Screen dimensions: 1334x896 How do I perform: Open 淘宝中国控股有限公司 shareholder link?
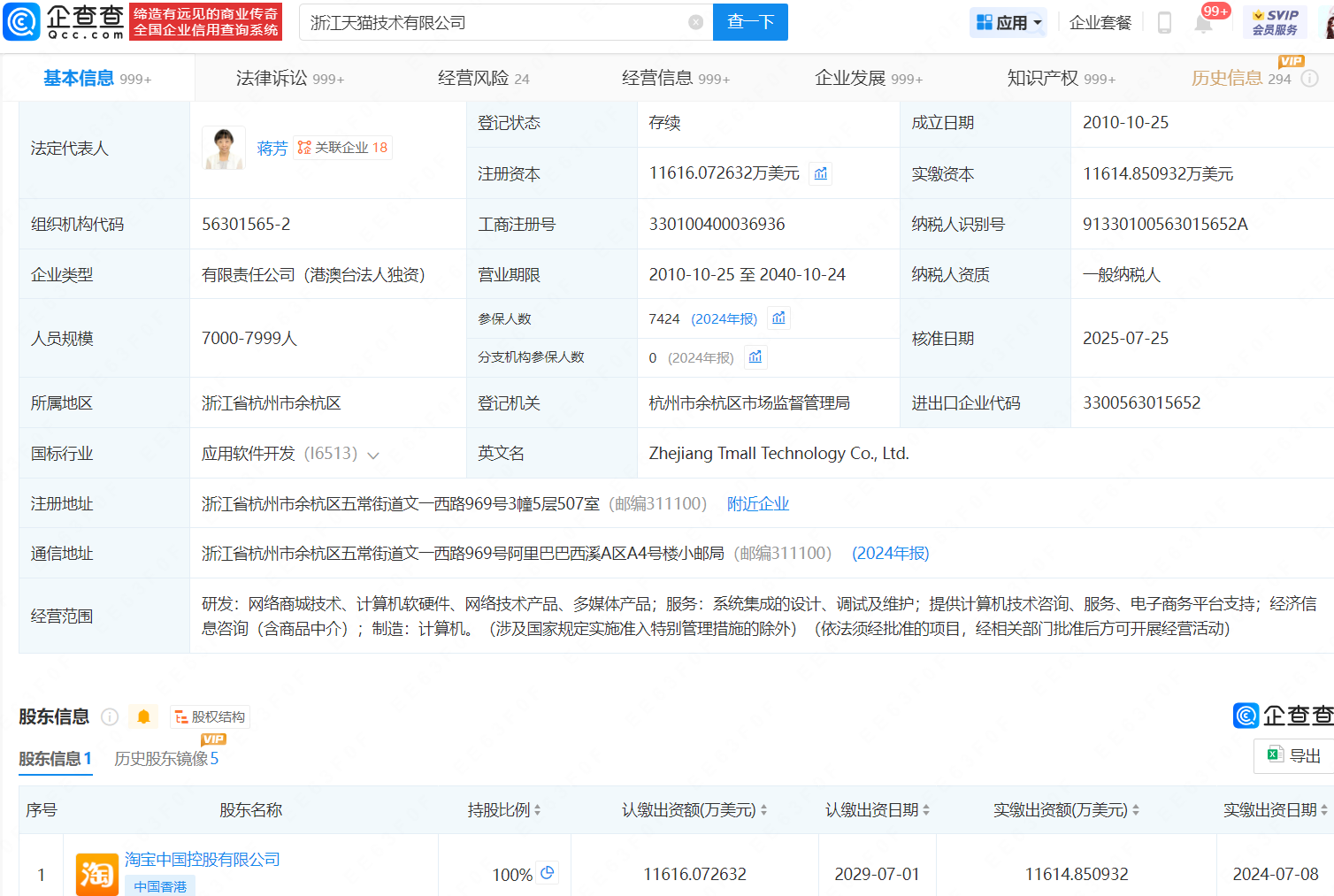click(x=203, y=859)
